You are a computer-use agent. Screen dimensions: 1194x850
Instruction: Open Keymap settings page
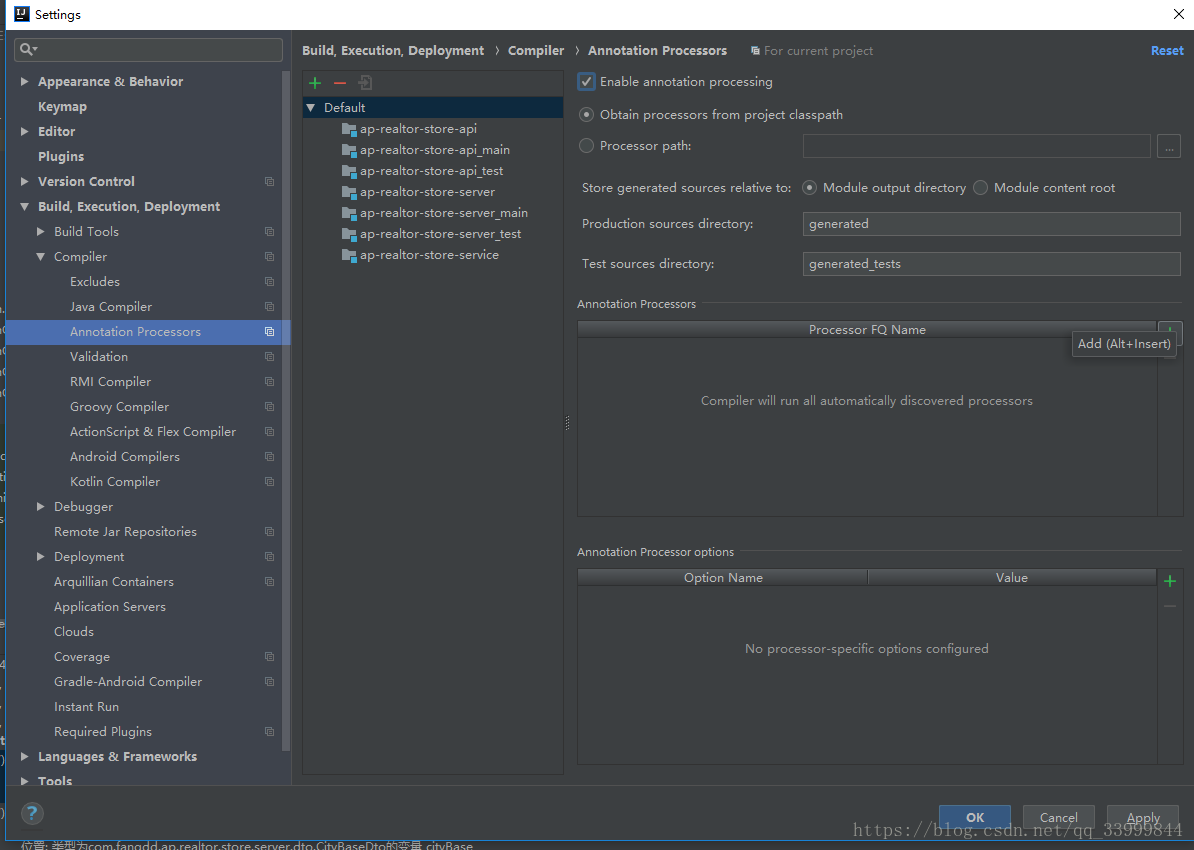tap(62, 107)
